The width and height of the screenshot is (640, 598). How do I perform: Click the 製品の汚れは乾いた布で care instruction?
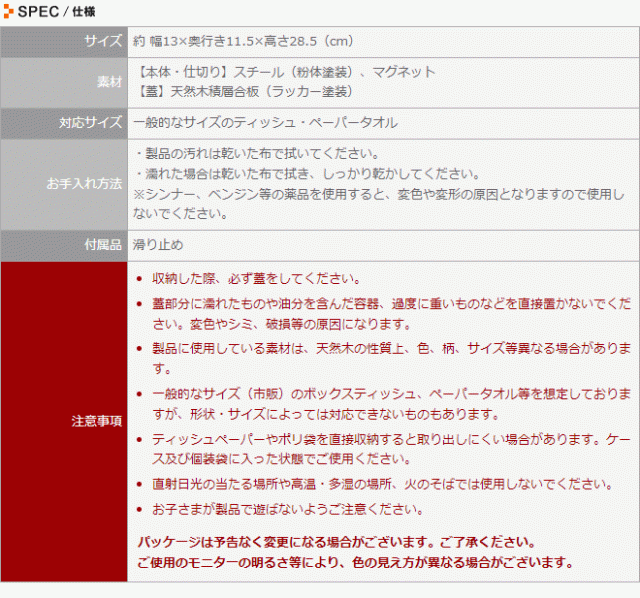click(256, 154)
